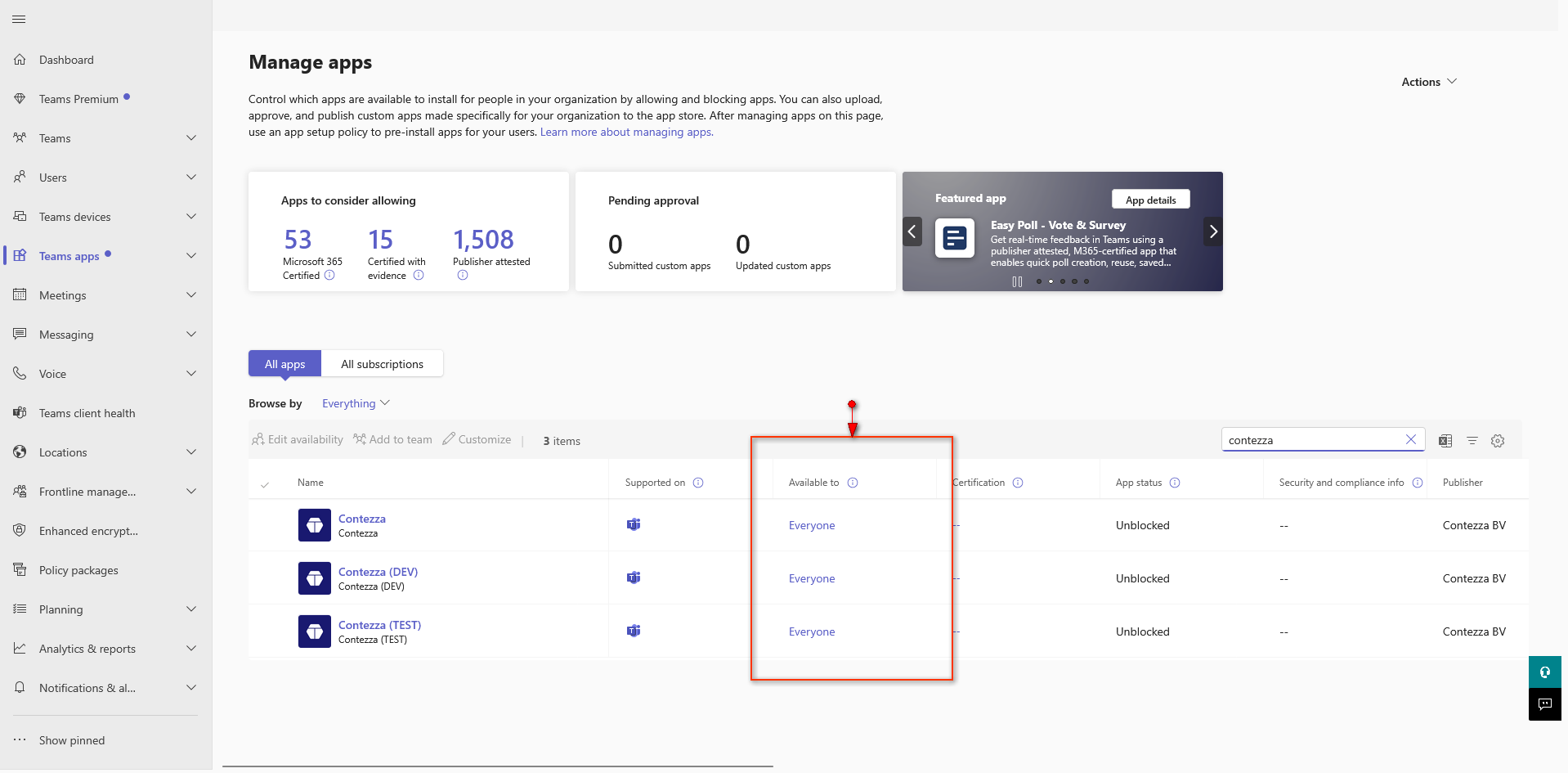Open Dashboard in the sidebar

coord(66,60)
